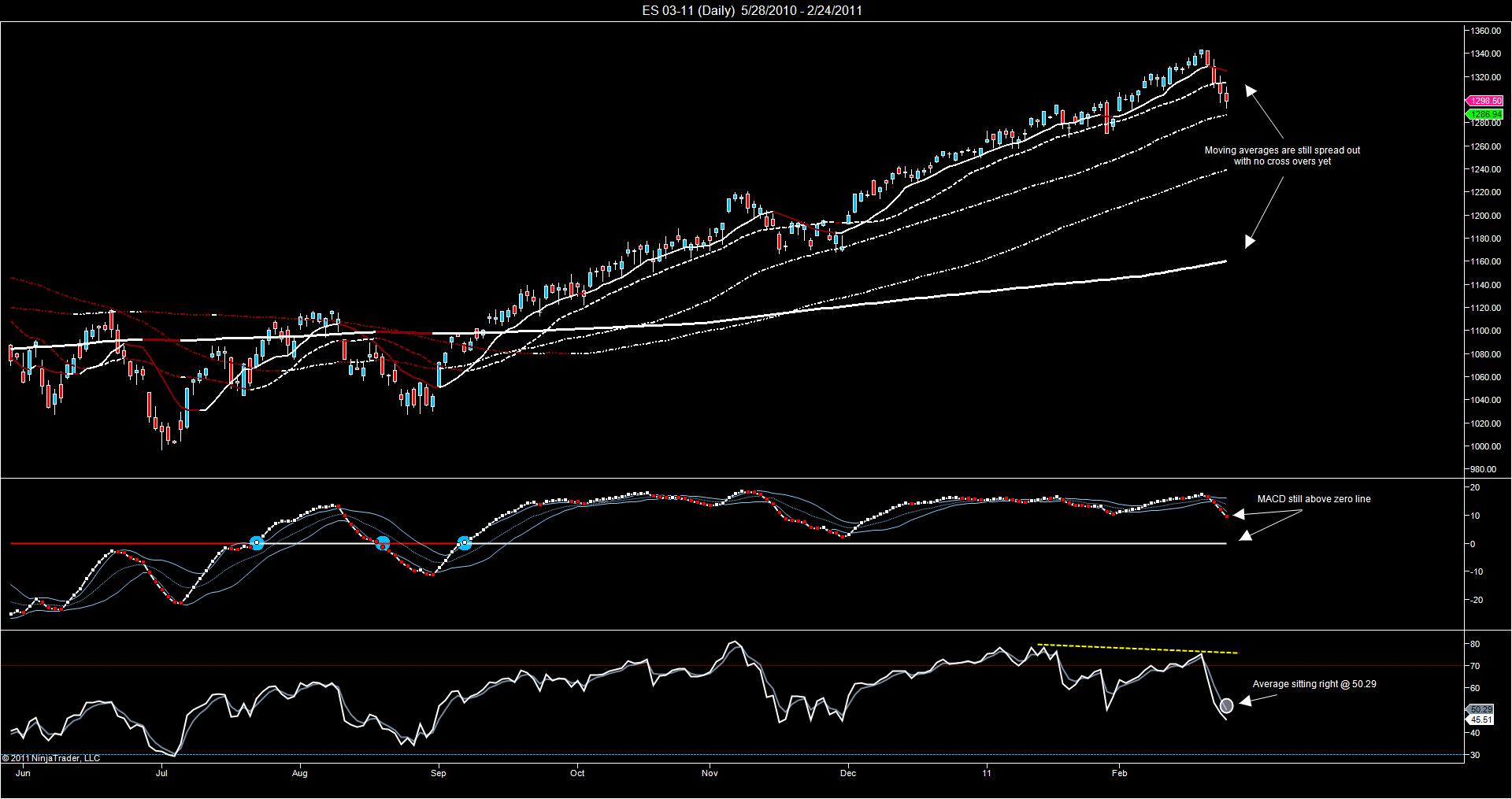Viewport: 1512px width, 799px height.
Task: Click the Nov date axis label
Action: tap(710, 773)
